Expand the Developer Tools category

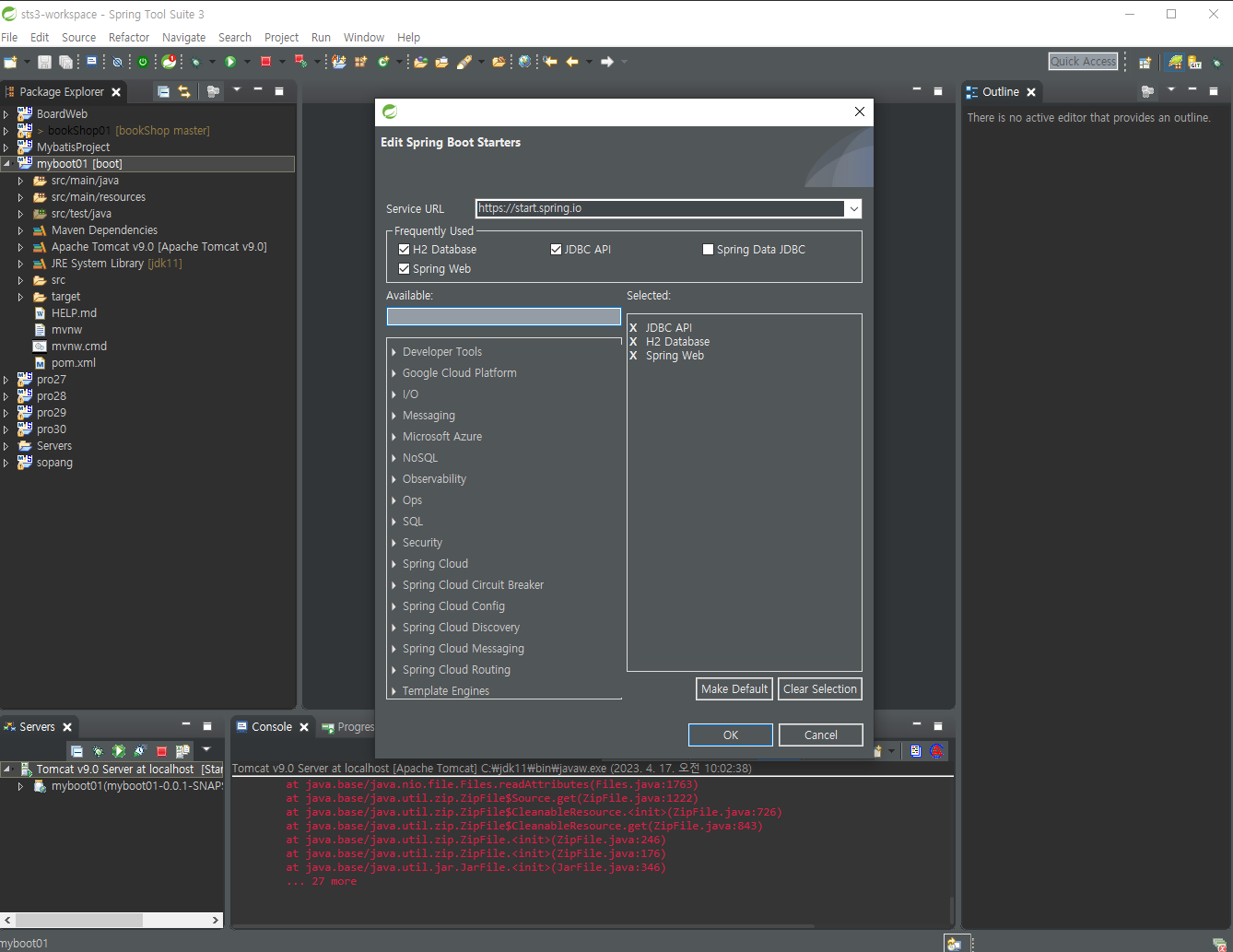click(x=393, y=352)
